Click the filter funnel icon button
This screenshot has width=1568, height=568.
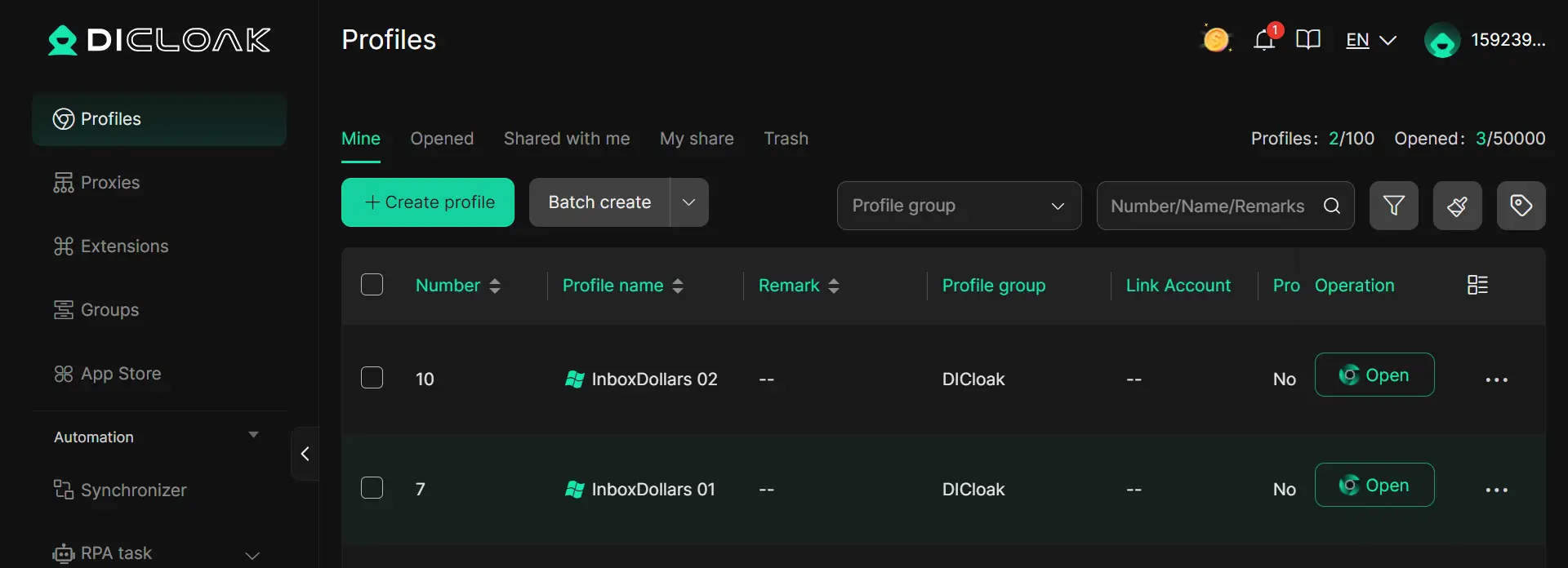pyautogui.click(x=1393, y=206)
